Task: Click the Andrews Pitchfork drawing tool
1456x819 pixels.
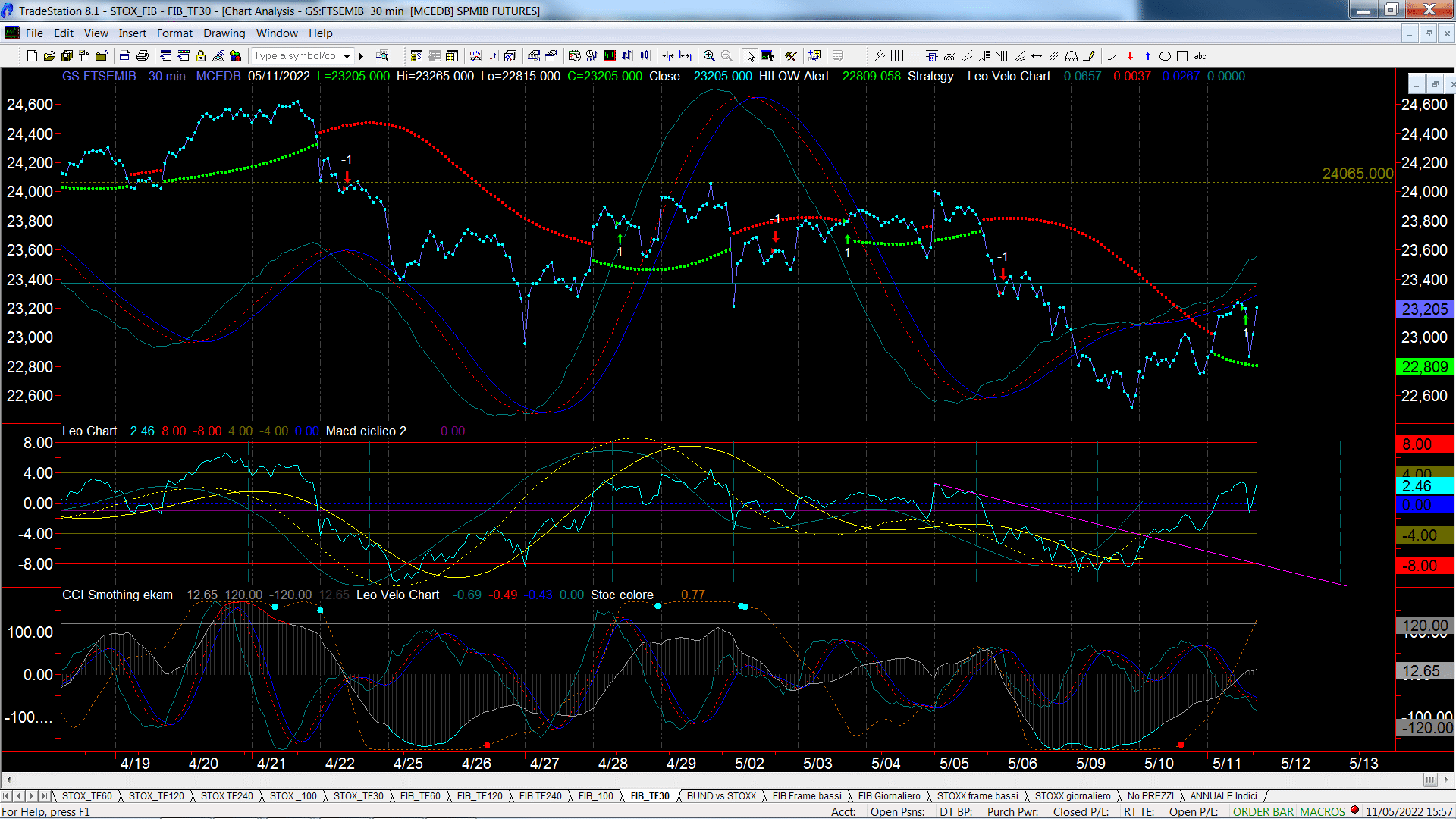Action: [880, 55]
